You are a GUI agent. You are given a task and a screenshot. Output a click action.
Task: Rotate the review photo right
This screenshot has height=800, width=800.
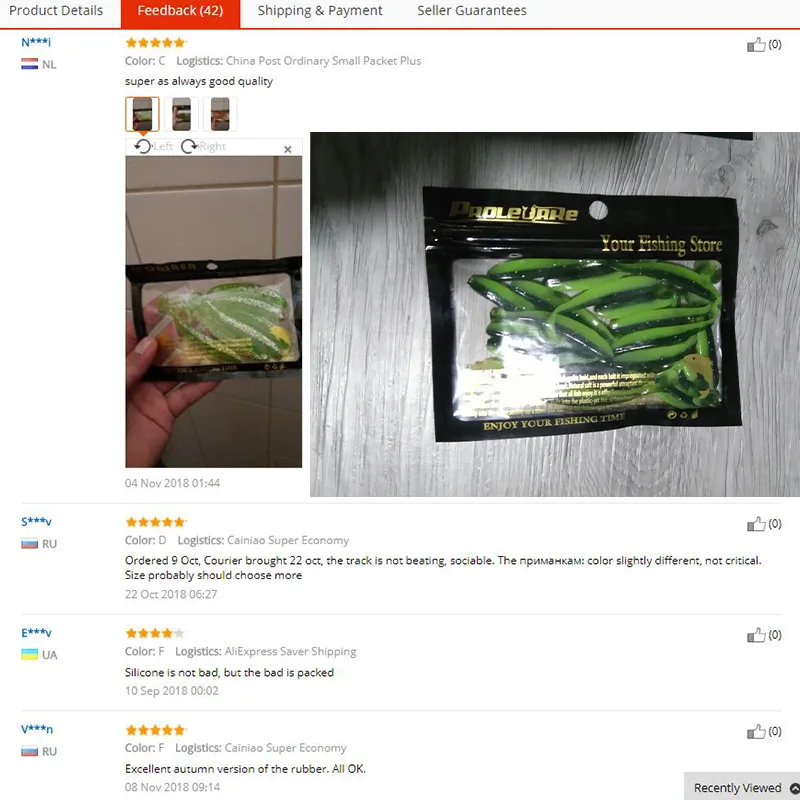pyautogui.click(x=203, y=146)
